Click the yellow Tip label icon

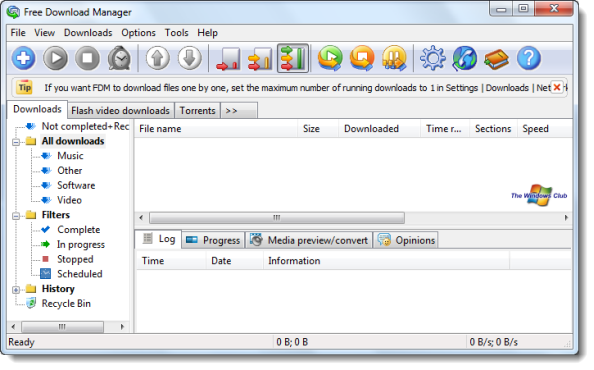tap(25, 87)
